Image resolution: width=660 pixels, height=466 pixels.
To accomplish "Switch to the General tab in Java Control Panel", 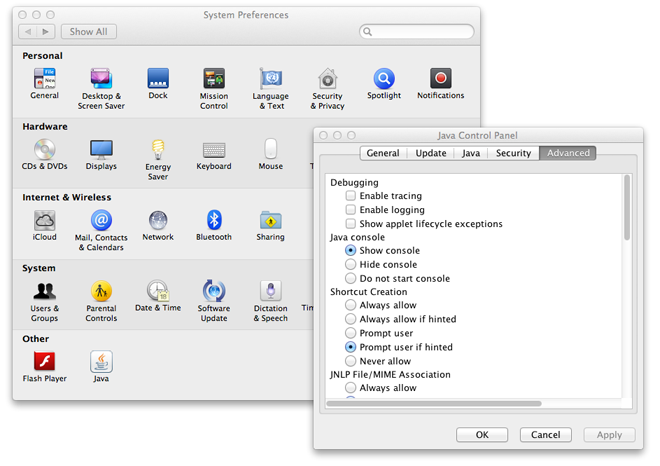I will point(383,153).
